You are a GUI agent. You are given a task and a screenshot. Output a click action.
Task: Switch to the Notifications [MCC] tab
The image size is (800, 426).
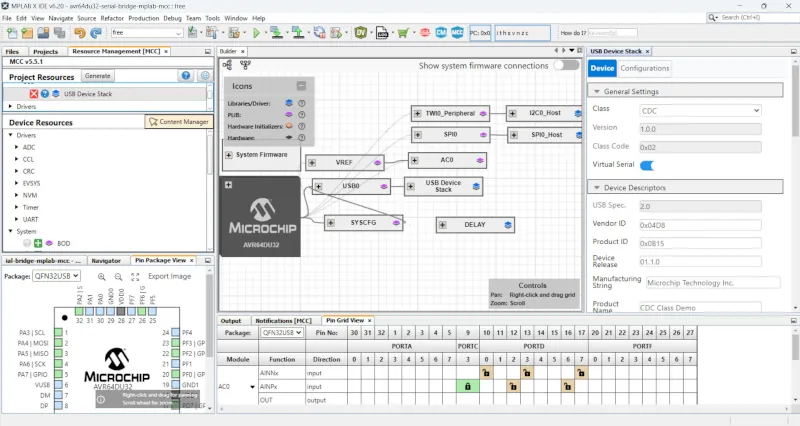pyautogui.click(x=283, y=321)
